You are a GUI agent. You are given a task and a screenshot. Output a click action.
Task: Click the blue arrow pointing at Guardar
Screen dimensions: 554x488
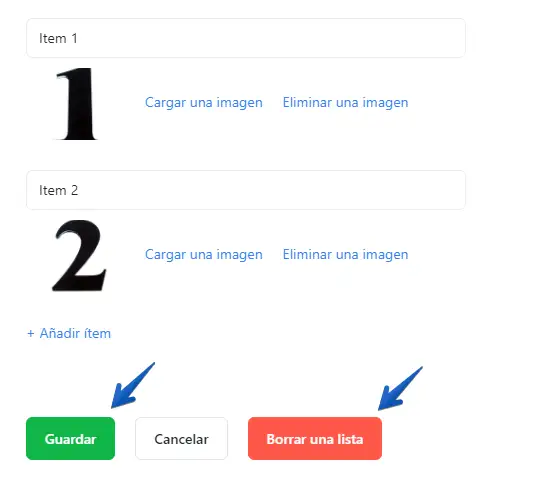(x=133, y=385)
